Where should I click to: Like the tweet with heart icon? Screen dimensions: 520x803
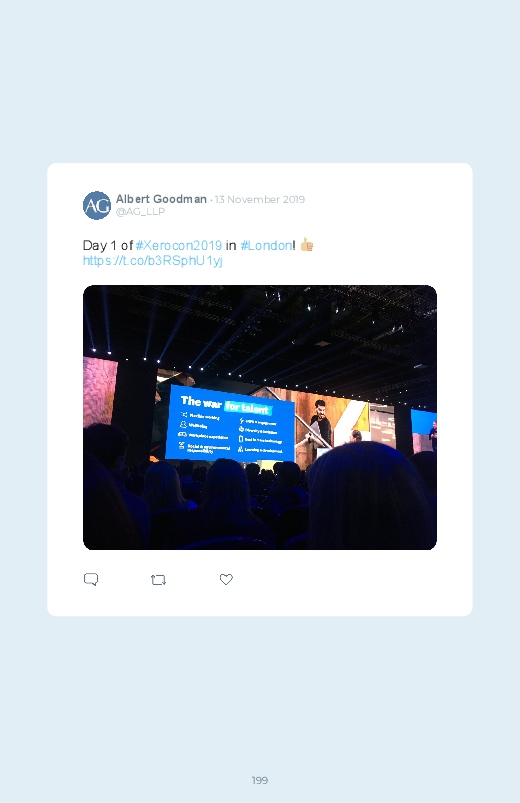coord(226,579)
